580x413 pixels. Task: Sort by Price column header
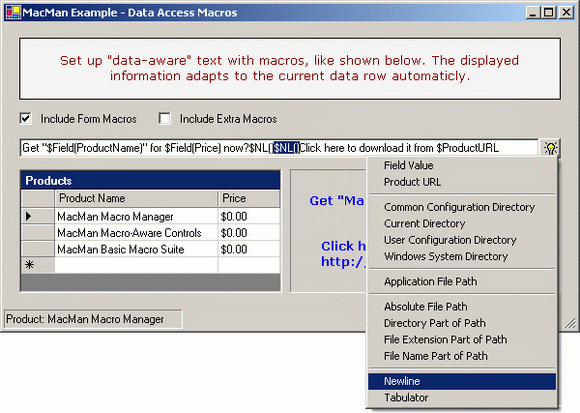[x=249, y=199]
